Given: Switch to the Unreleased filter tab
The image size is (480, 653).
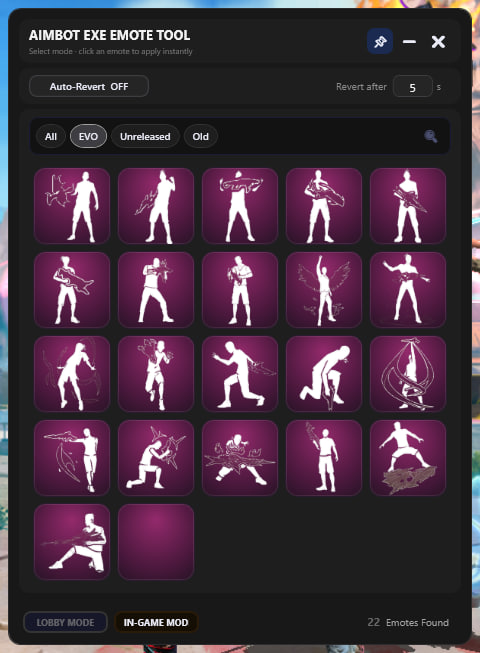Looking at the screenshot, I should (145, 136).
